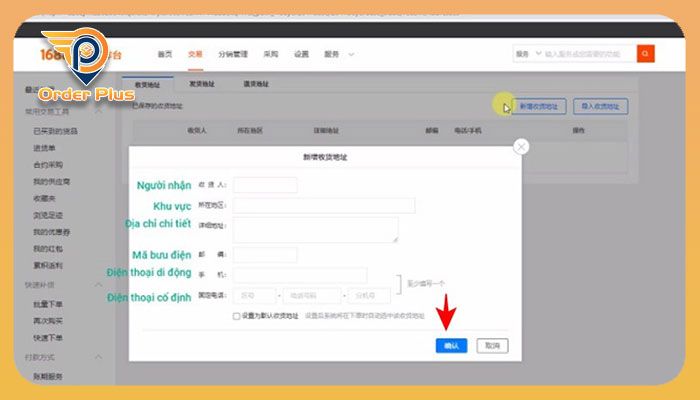Image resolution: width=700 pixels, height=400 pixels.
Task: Click the blue confirm button in dialog
Action: coord(451,346)
